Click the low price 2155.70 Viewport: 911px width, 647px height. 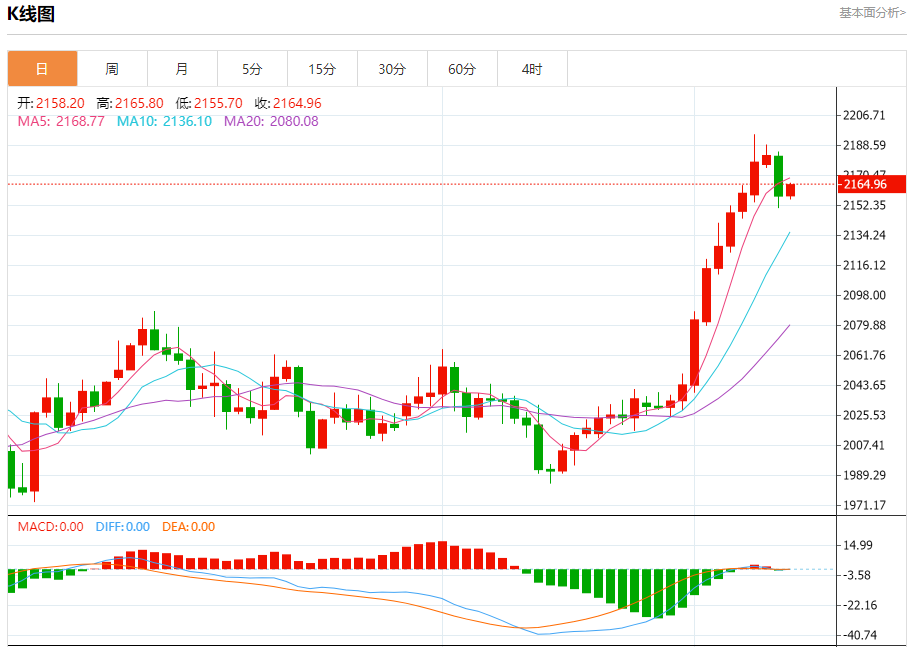pos(218,103)
